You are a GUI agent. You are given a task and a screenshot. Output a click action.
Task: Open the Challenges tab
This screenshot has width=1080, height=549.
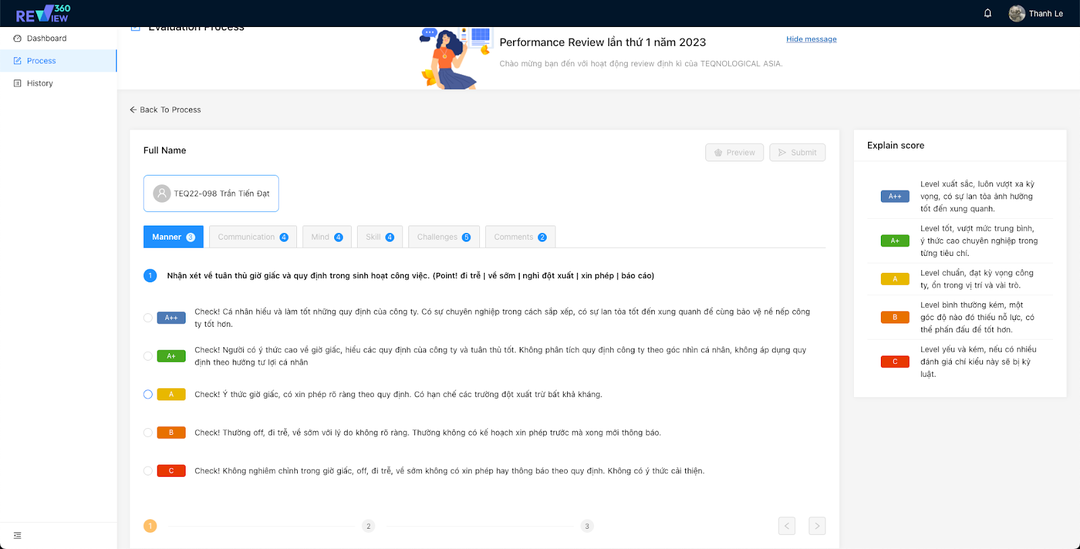click(x=443, y=237)
